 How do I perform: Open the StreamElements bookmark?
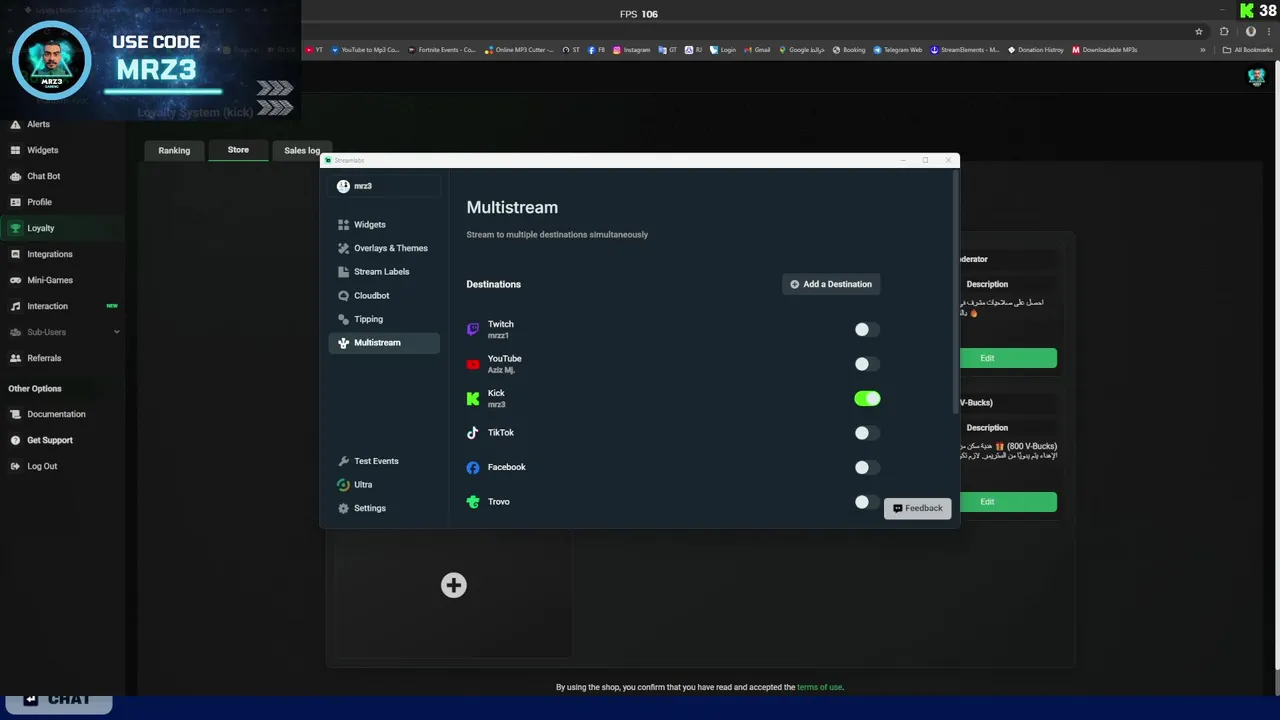coord(965,50)
